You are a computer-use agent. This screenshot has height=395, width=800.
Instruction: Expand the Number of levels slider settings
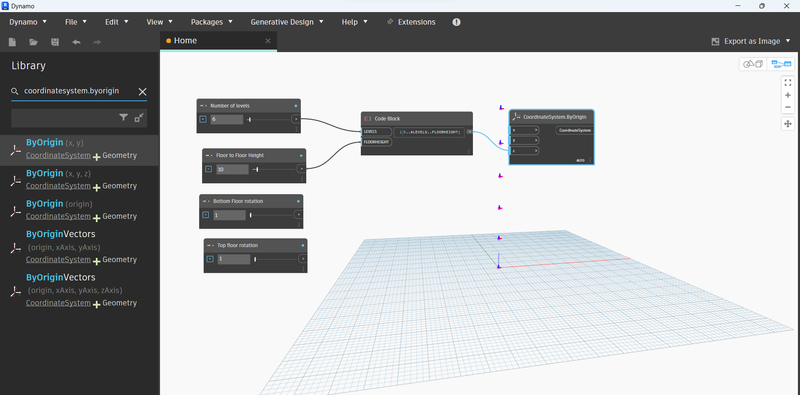(203, 119)
